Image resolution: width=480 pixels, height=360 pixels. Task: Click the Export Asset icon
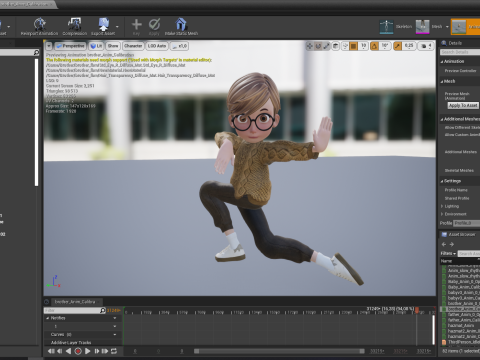104,24
